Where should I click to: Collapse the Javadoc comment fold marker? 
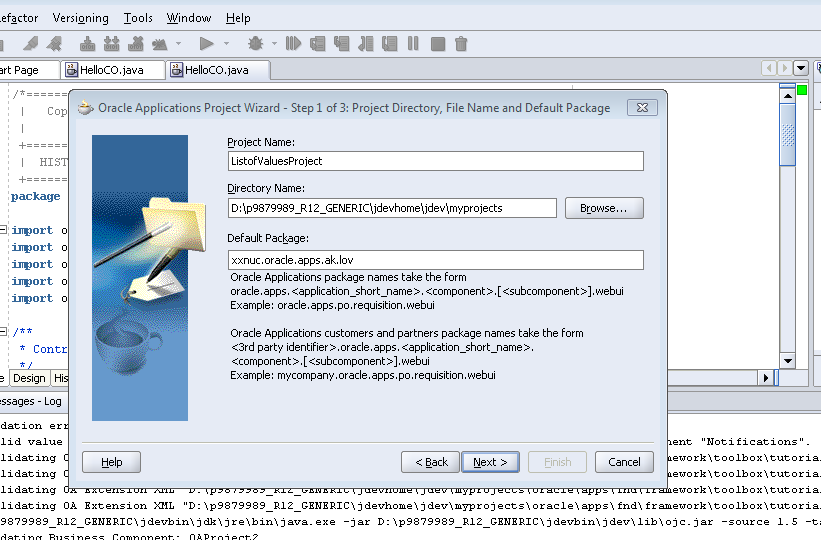[x=4, y=331]
